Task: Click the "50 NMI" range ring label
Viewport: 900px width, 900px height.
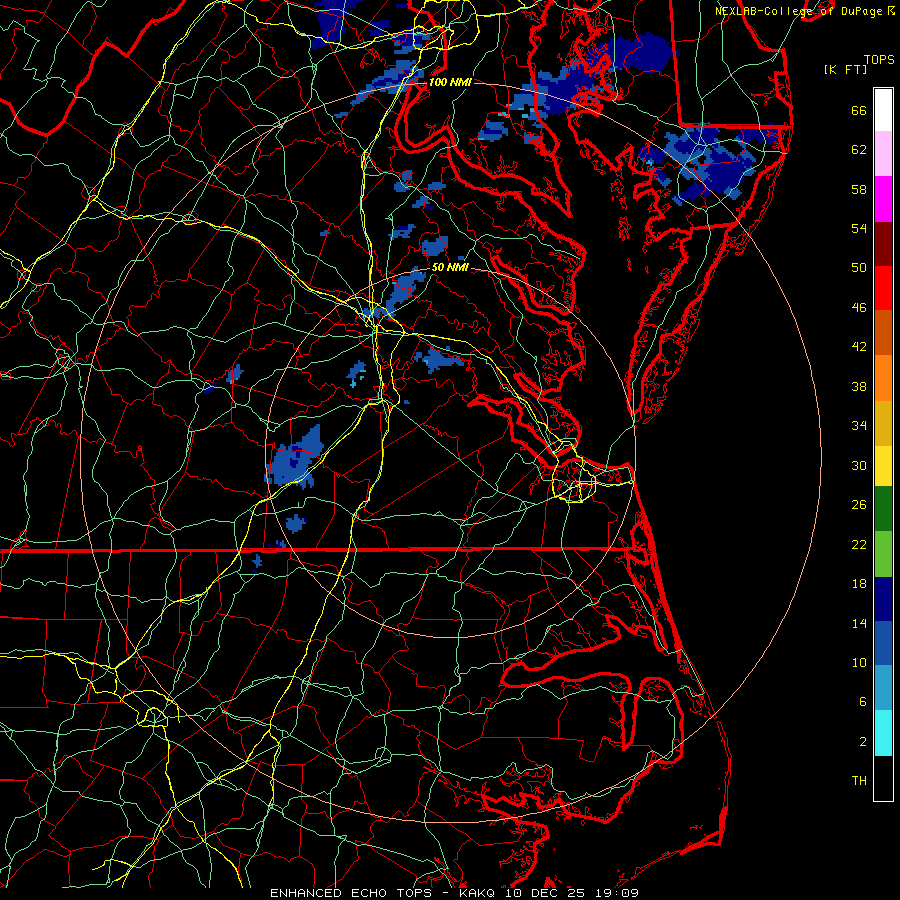Action: pyautogui.click(x=450, y=267)
